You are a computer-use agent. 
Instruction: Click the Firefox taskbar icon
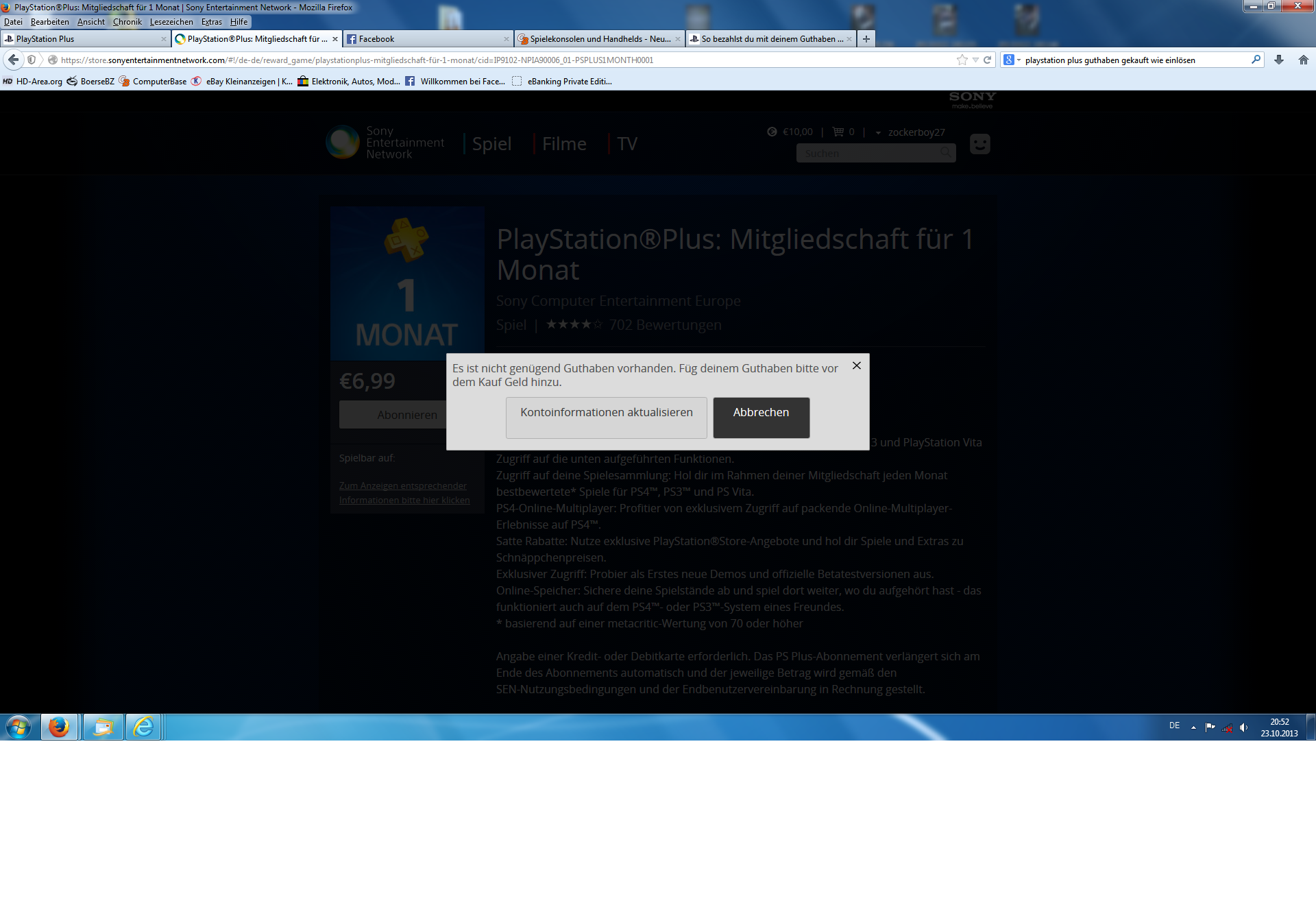click(x=60, y=727)
